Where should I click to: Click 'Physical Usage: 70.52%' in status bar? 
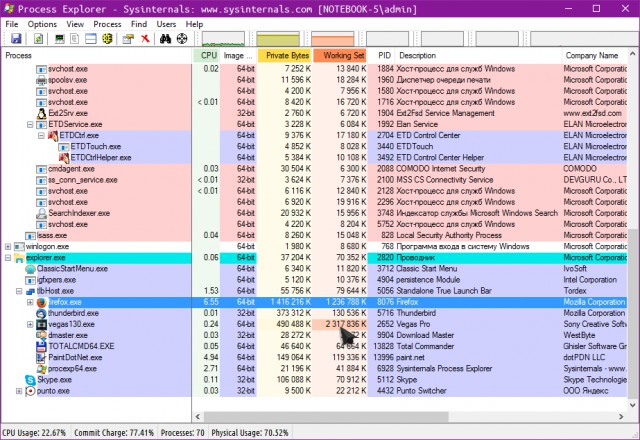pyautogui.click(x=250, y=433)
